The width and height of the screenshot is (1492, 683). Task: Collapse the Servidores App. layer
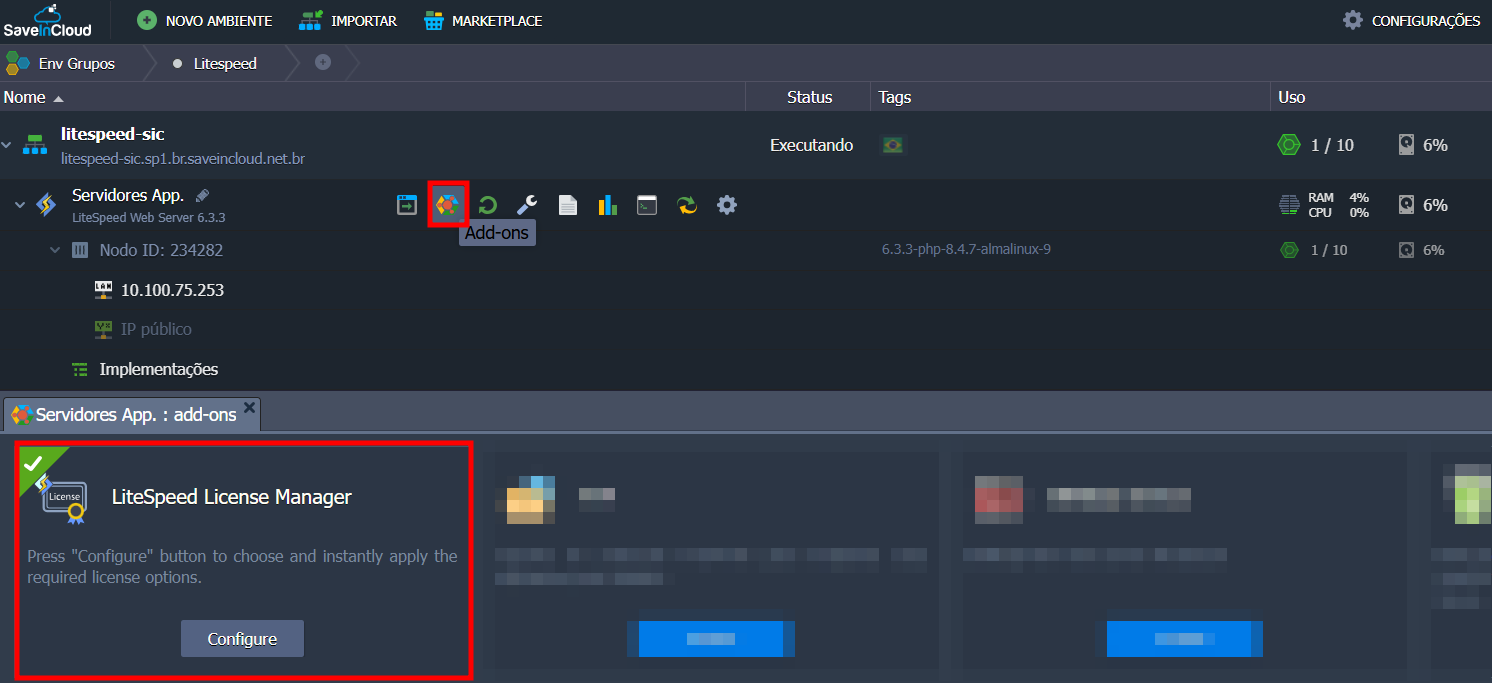pyautogui.click(x=19, y=205)
